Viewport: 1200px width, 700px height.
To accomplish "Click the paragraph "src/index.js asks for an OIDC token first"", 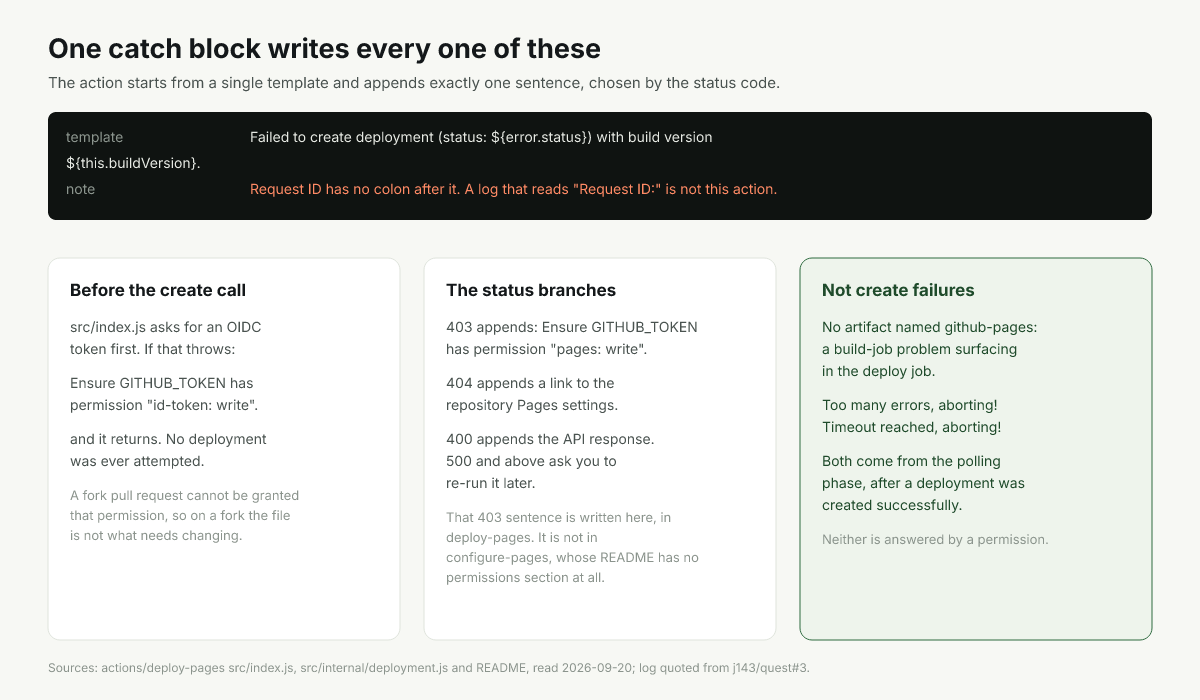I will 166,338.
